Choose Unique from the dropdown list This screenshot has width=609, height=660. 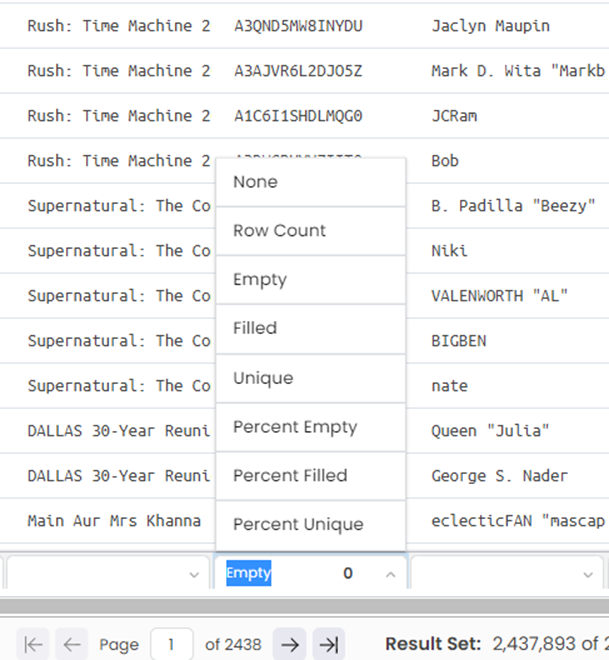(x=311, y=378)
